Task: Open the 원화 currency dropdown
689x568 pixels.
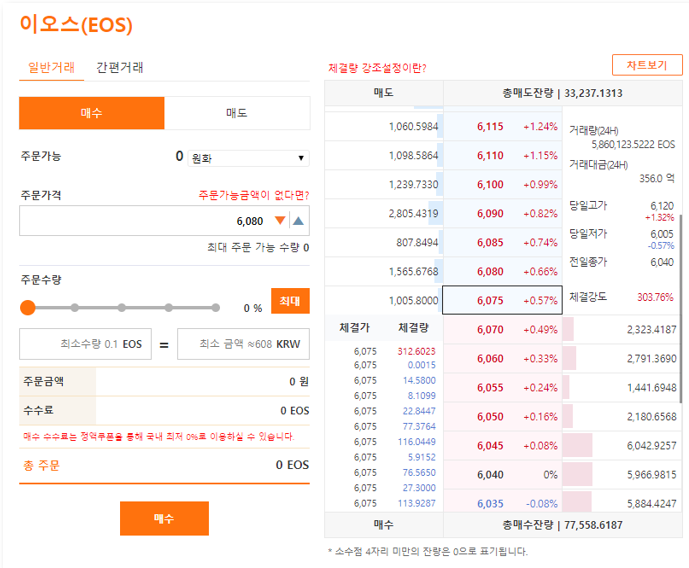Action: tap(248, 158)
